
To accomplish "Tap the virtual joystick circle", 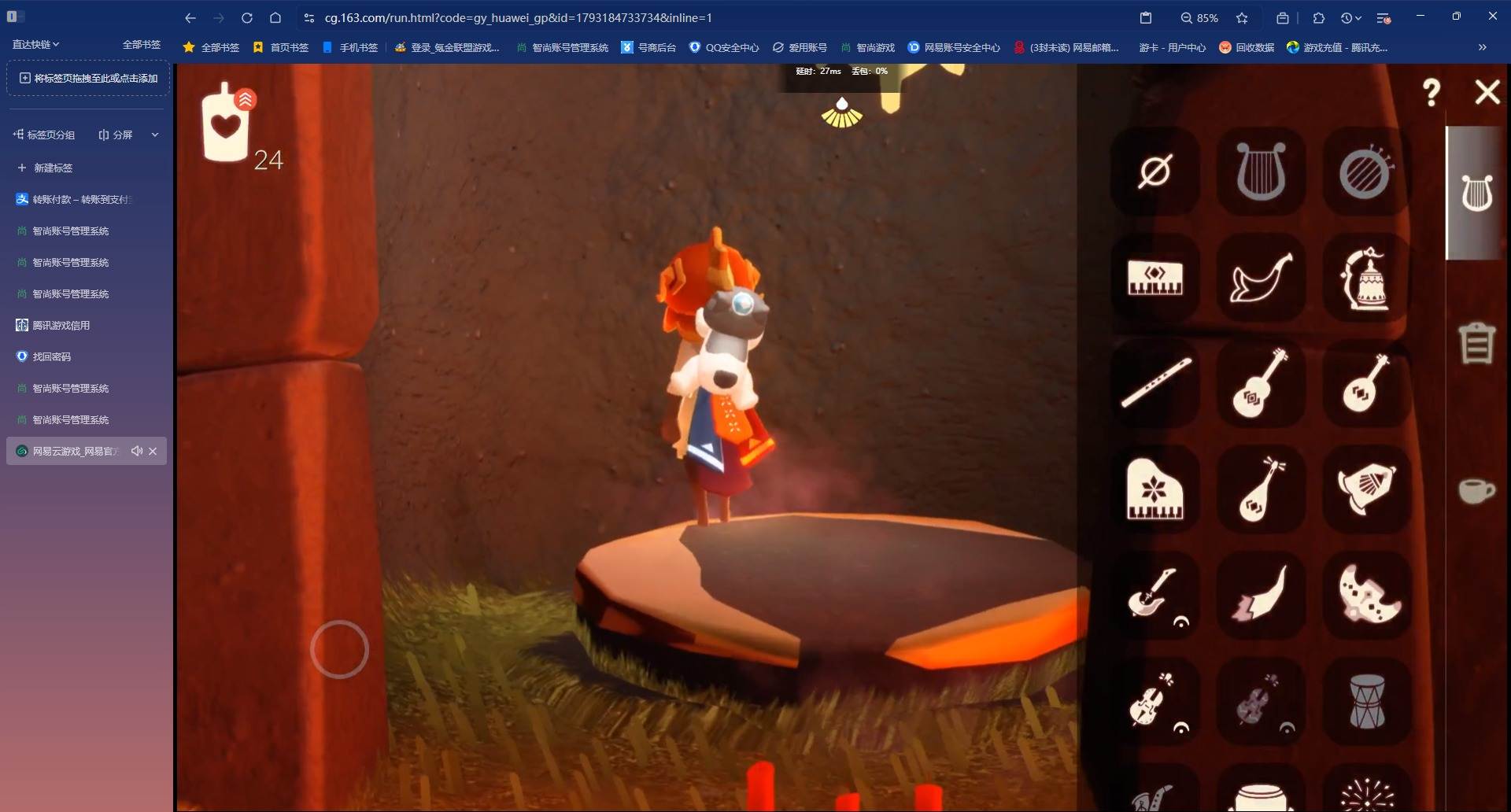I will pos(339,649).
